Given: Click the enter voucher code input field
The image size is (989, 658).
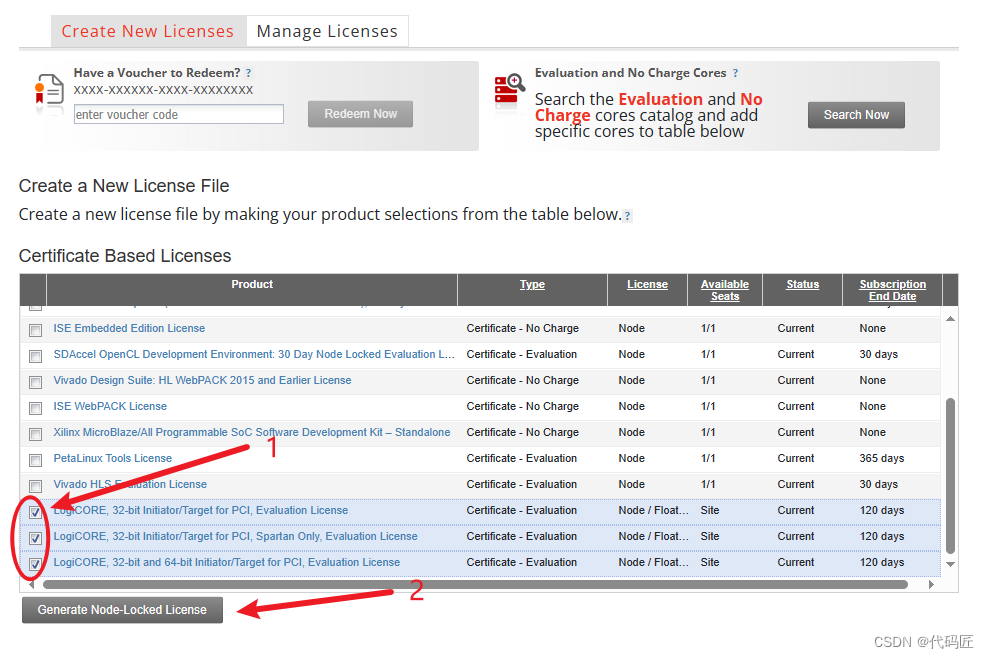Looking at the screenshot, I should [x=179, y=114].
